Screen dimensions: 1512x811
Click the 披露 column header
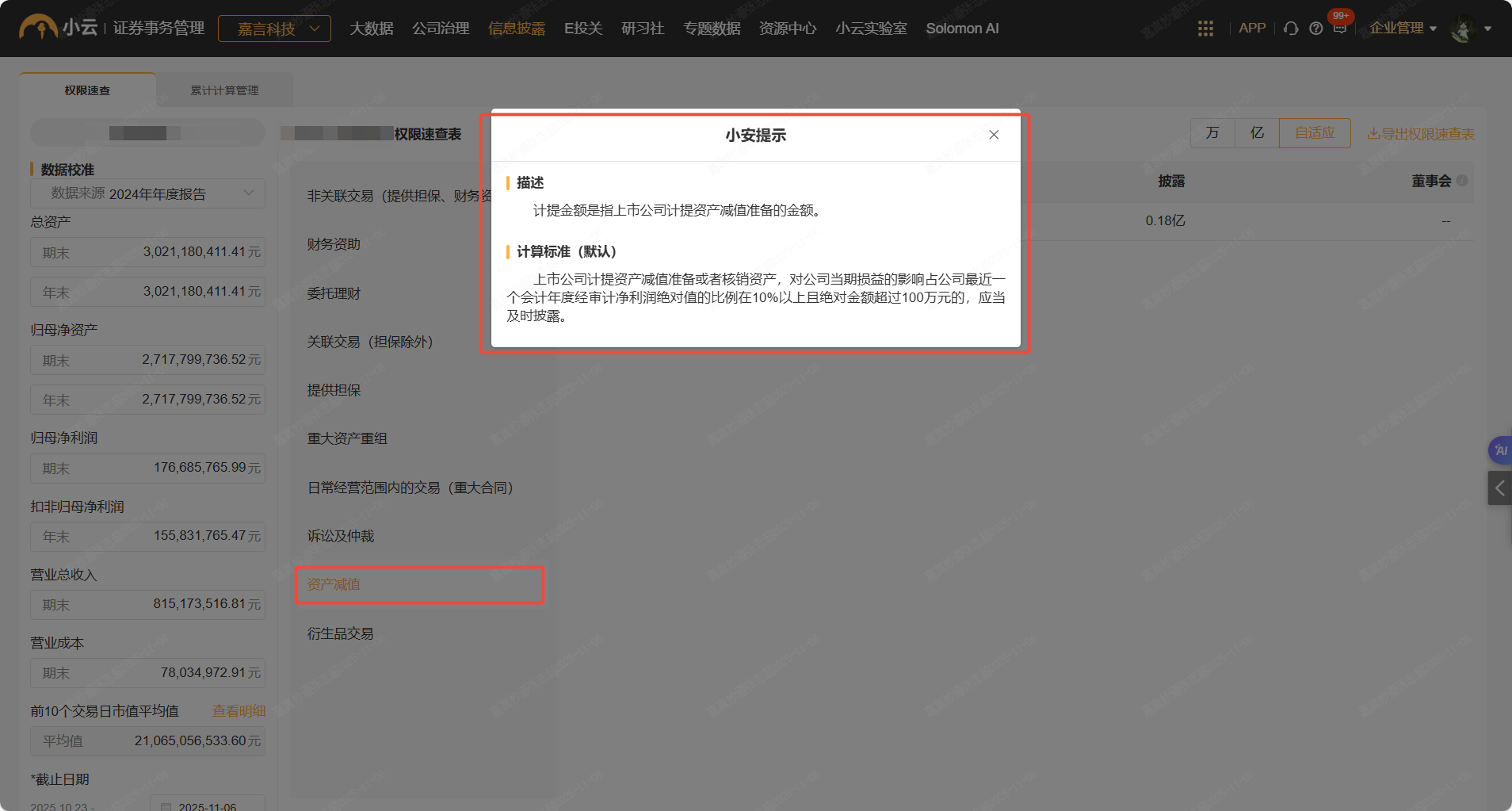click(x=1171, y=181)
